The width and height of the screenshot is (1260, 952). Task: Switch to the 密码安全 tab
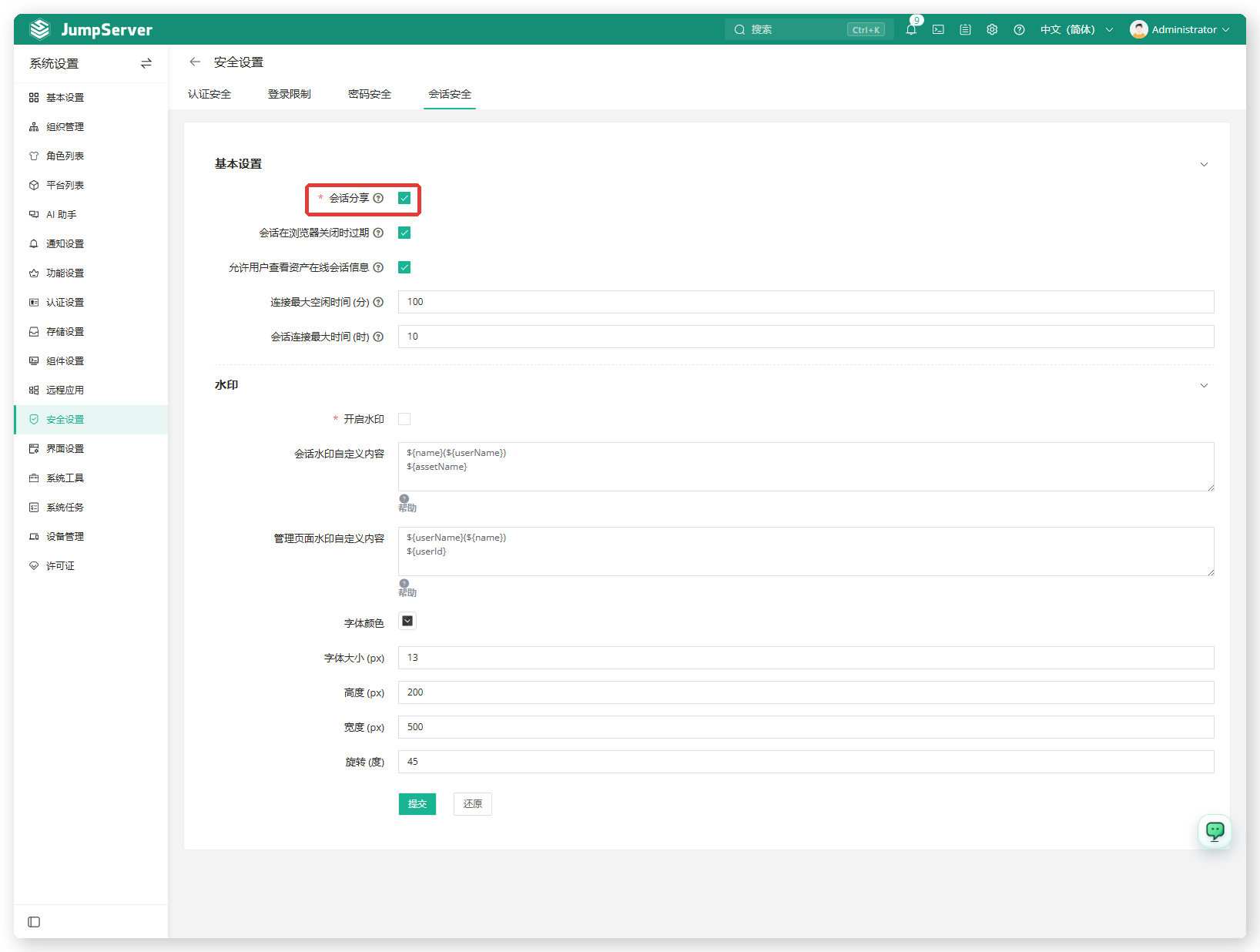370,94
